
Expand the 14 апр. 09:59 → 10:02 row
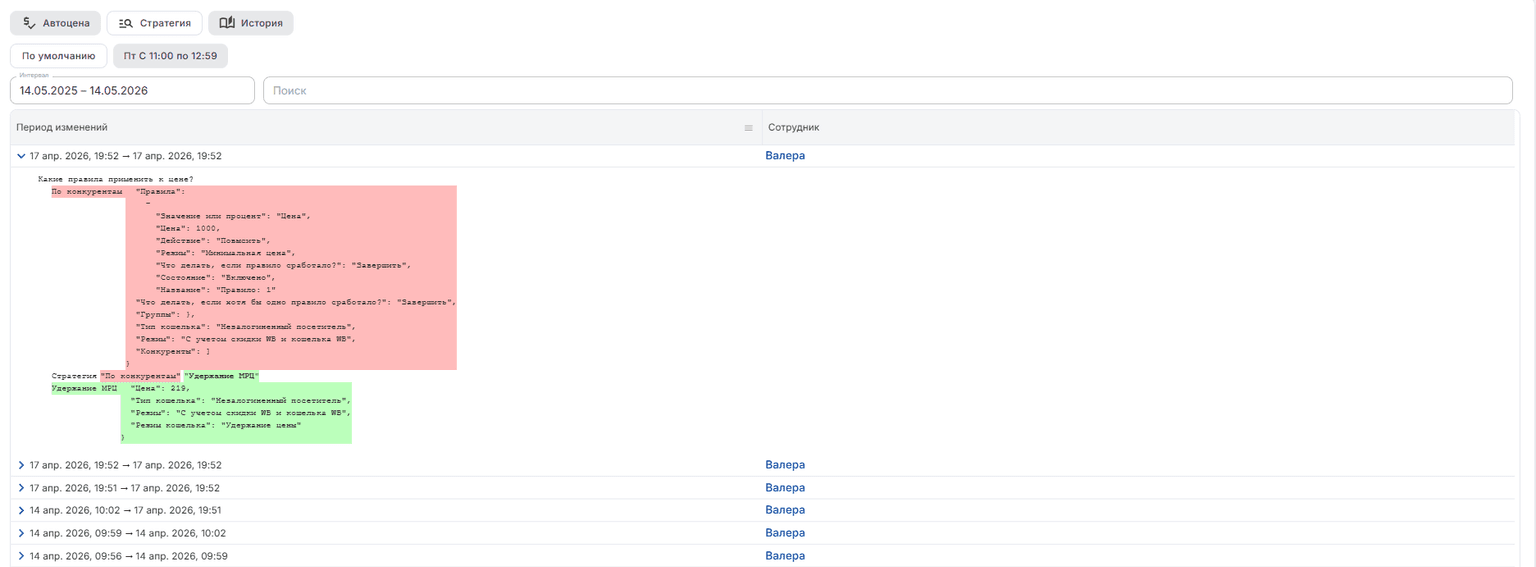(x=22, y=533)
